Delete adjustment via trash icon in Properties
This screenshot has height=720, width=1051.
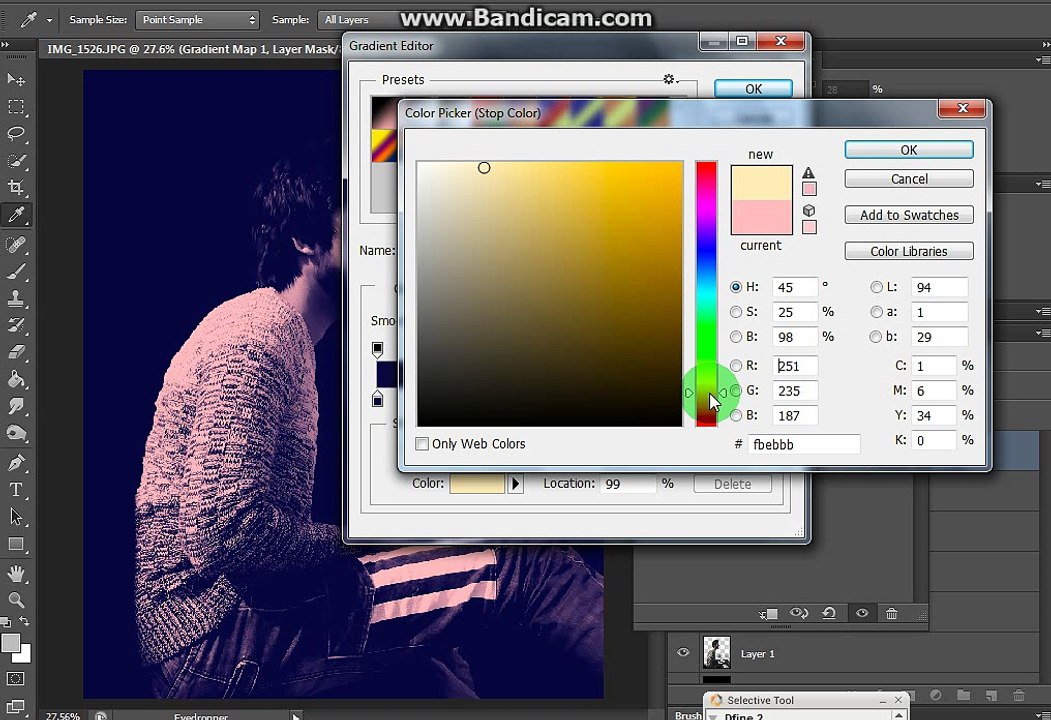pyautogui.click(x=891, y=613)
